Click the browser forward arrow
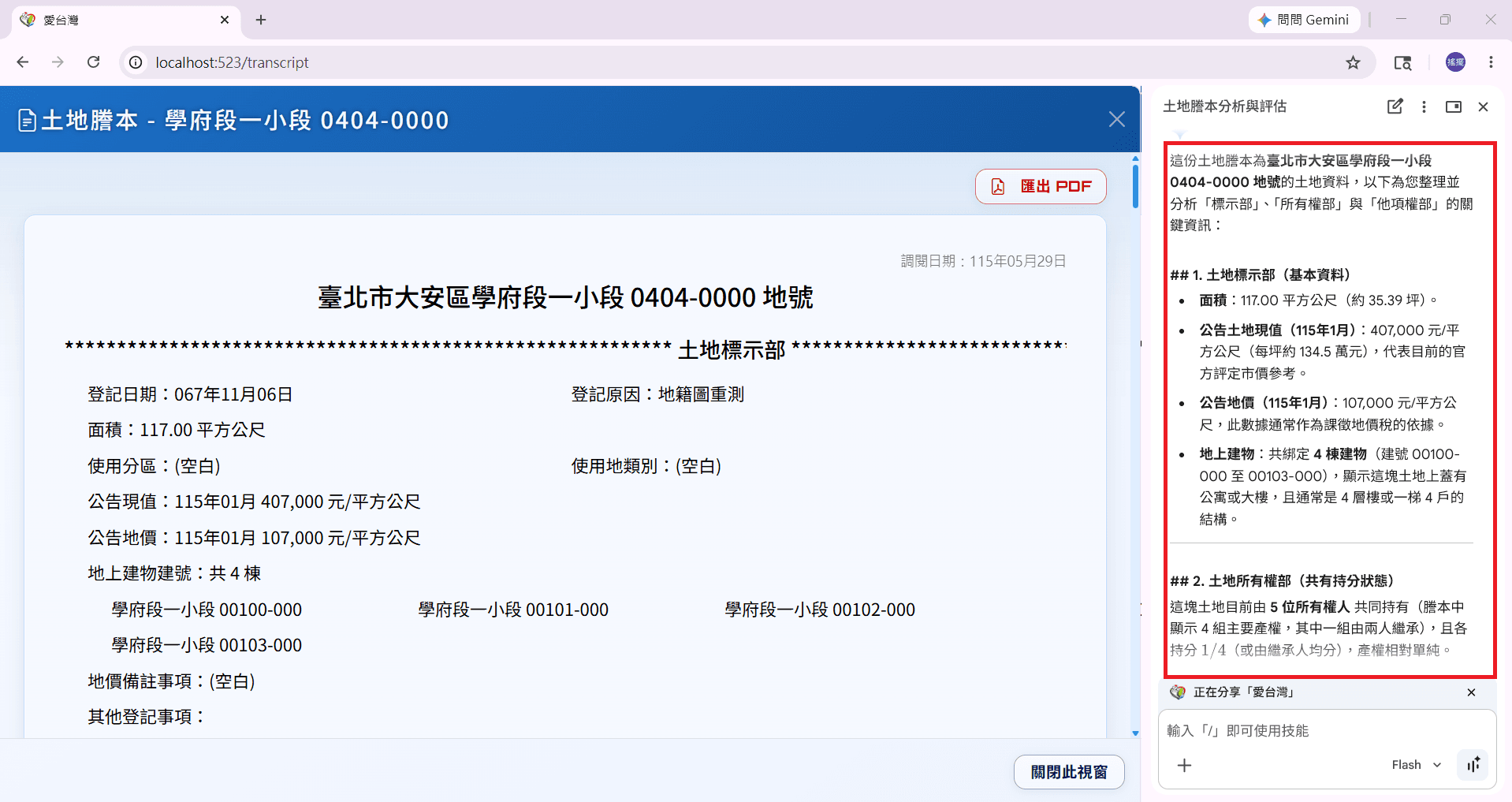The image size is (1512, 802). pyautogui.click(x=58, y=62)
